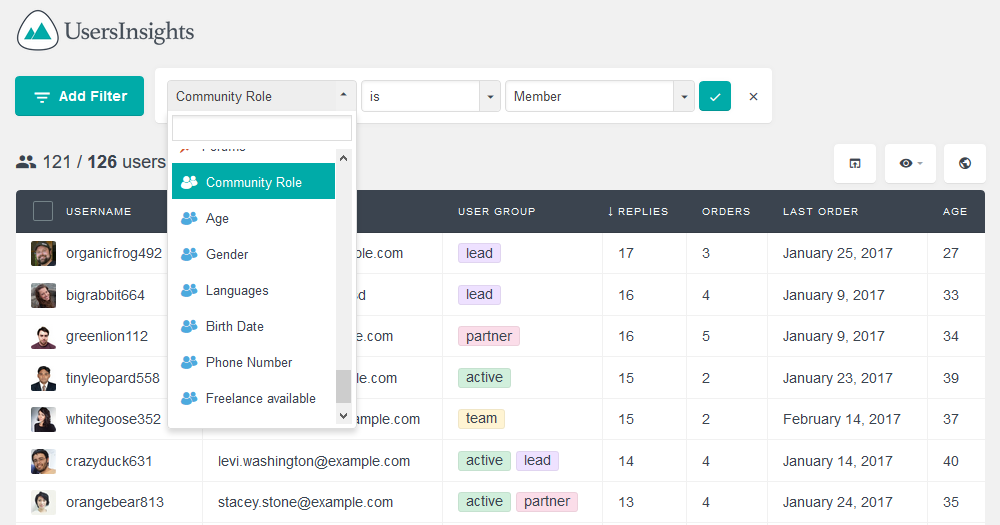The image size is (1000, 525).
Task: Apply filter with green checkmark button
Action: click(x=715, y=96)
